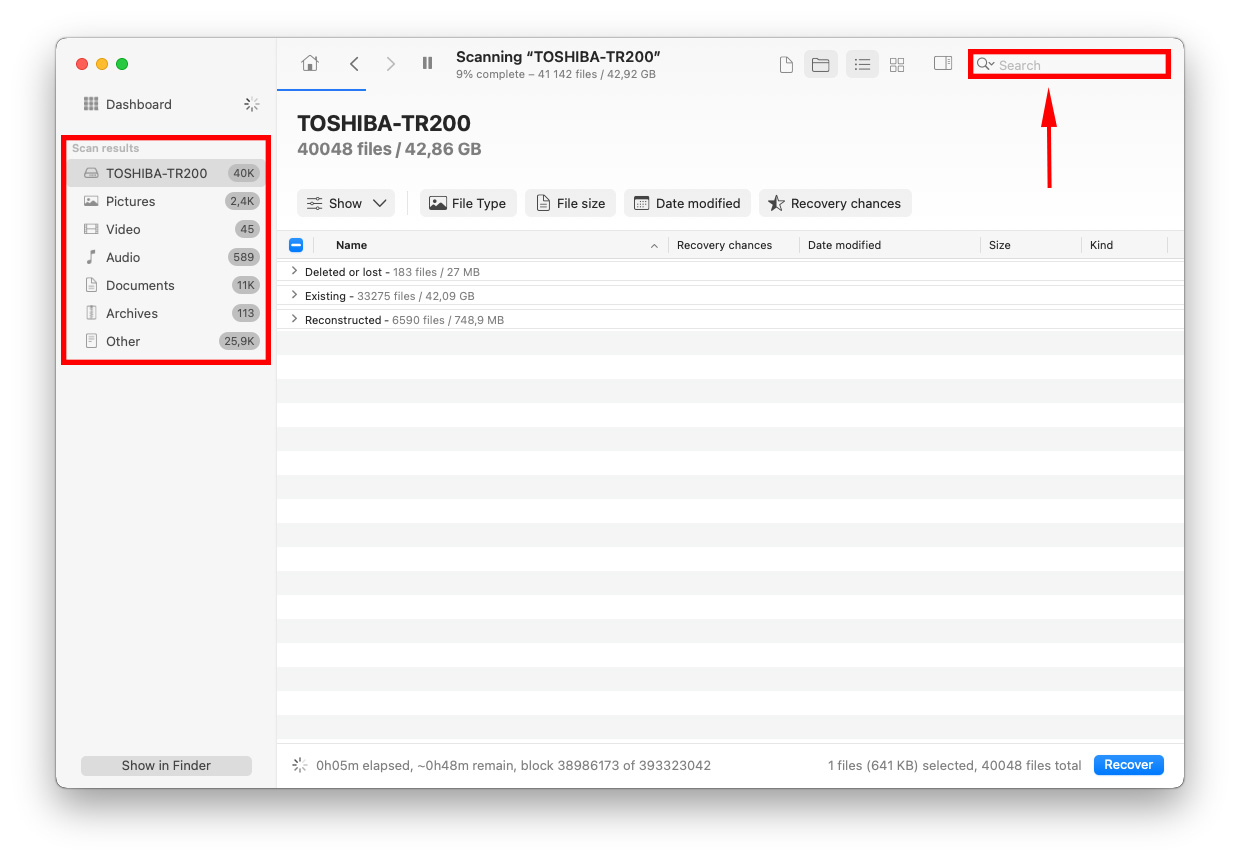Filter by Pictures category
The image size is (1240, 862).
167,201
